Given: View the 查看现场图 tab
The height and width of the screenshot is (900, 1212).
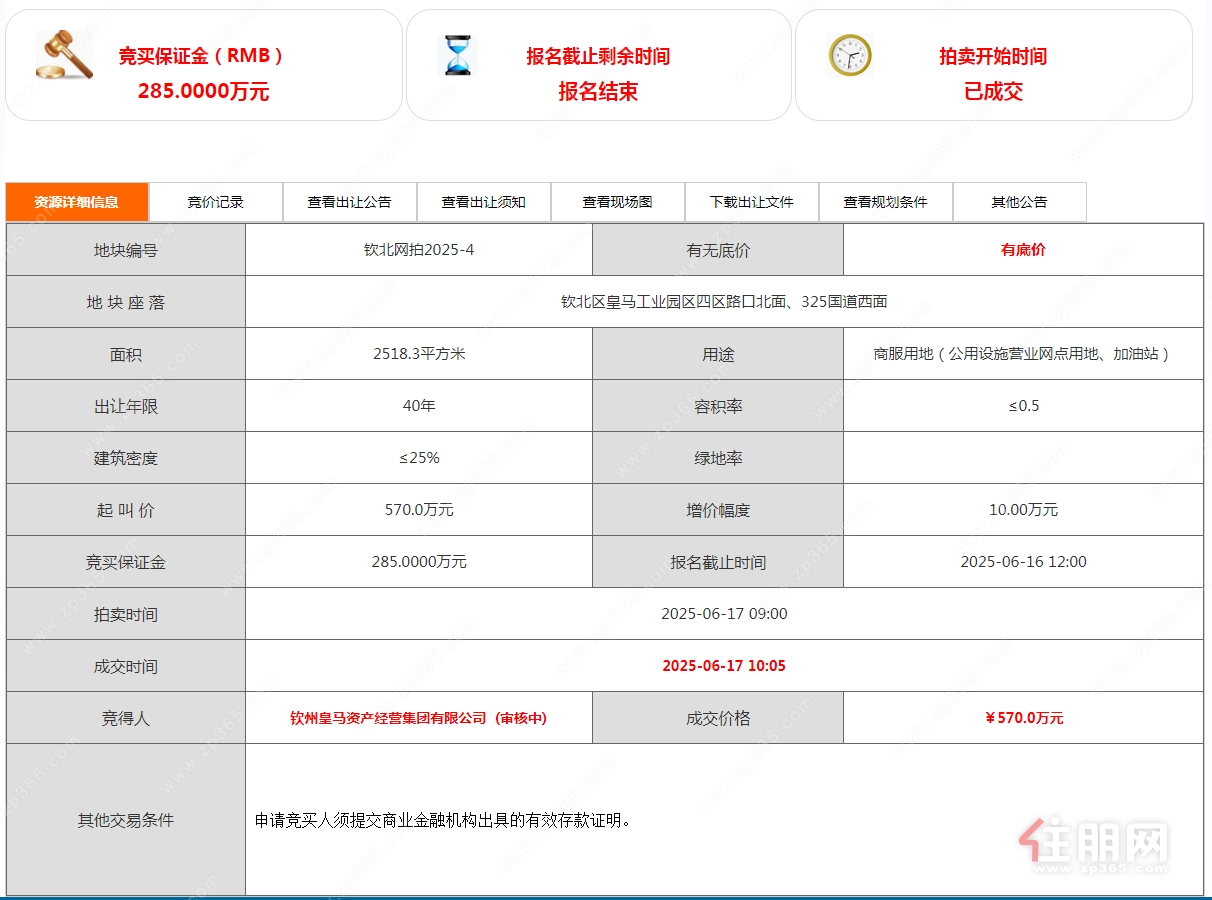Looking at the screenshot, I should 617,202.
